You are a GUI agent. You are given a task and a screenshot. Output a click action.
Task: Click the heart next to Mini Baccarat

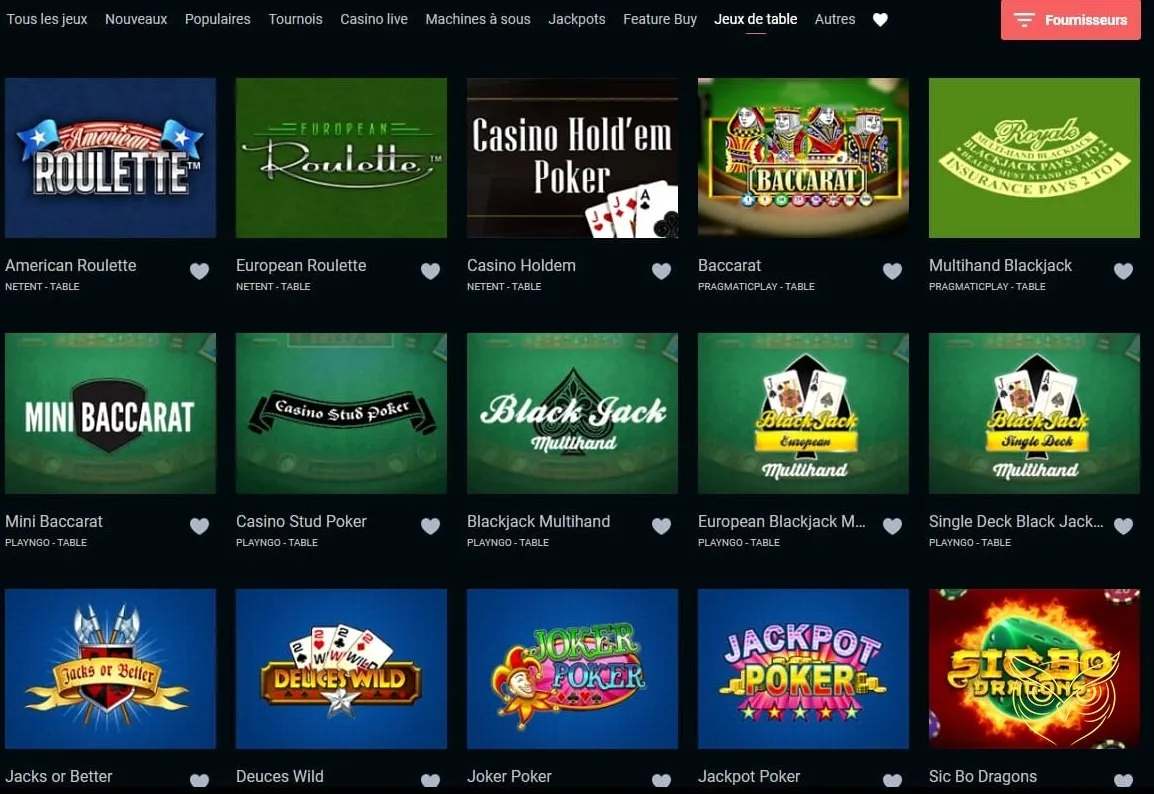[x=199, y=526]
